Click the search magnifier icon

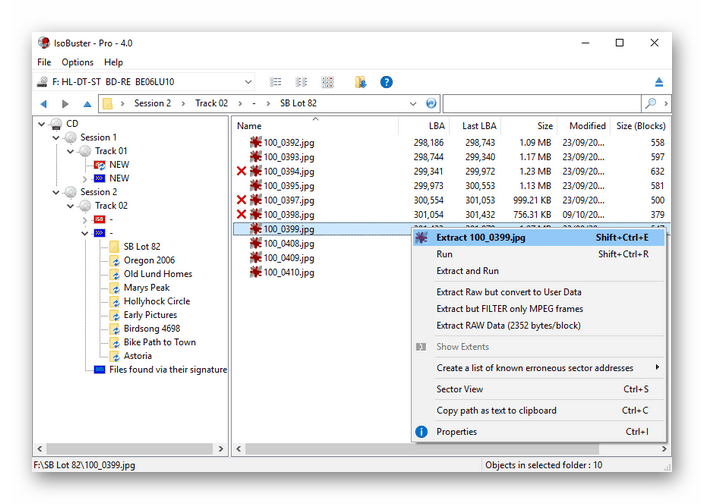point(650,103)
